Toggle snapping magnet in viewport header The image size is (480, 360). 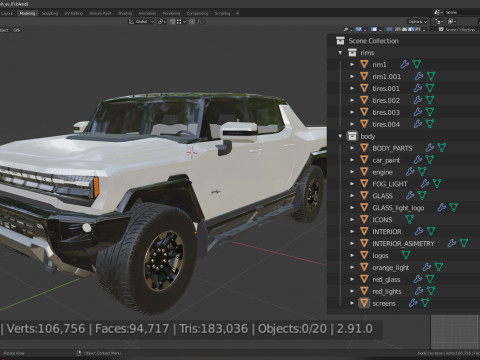click(x=173, y=22)
